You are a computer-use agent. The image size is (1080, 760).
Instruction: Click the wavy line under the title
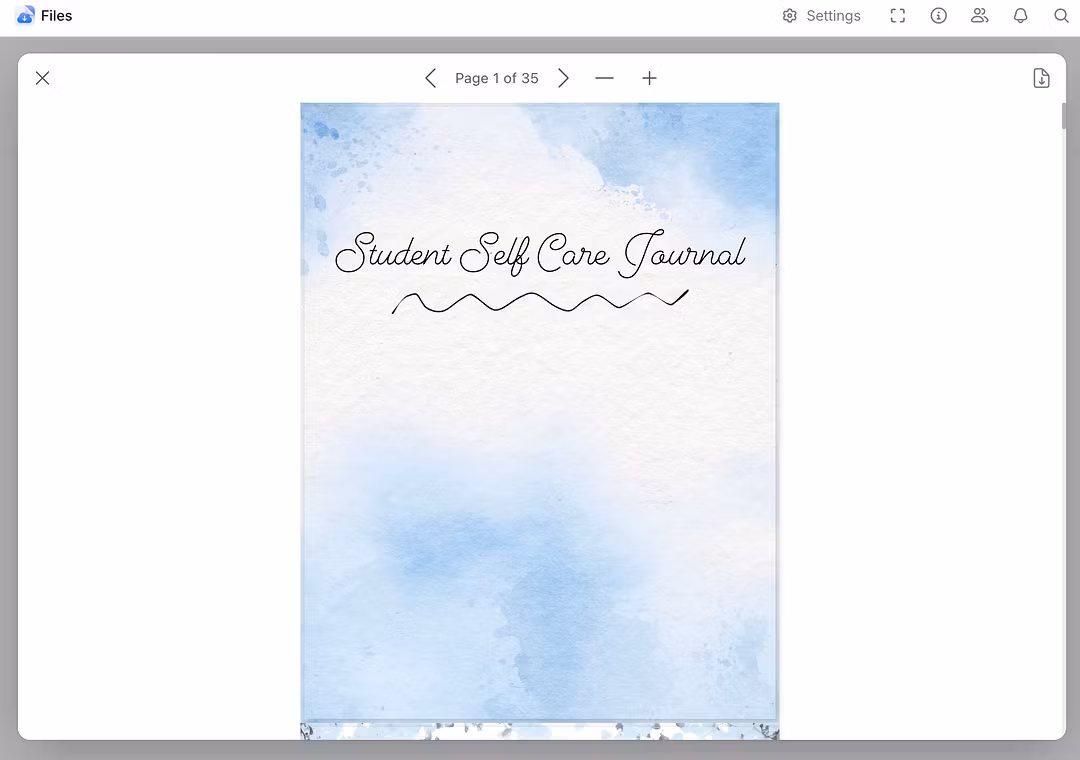click(540, 301)
